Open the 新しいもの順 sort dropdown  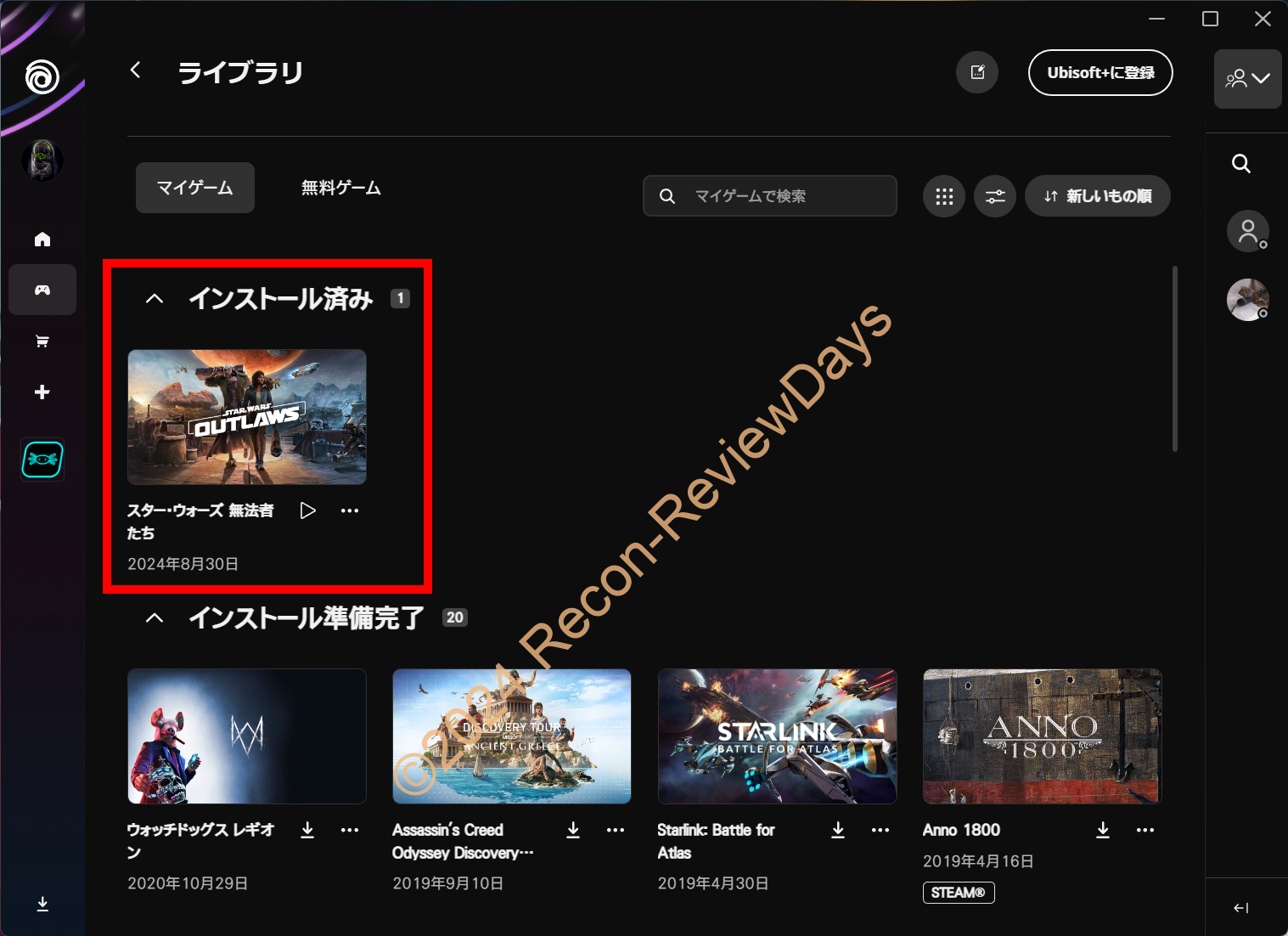click(x=1098, y=197)
